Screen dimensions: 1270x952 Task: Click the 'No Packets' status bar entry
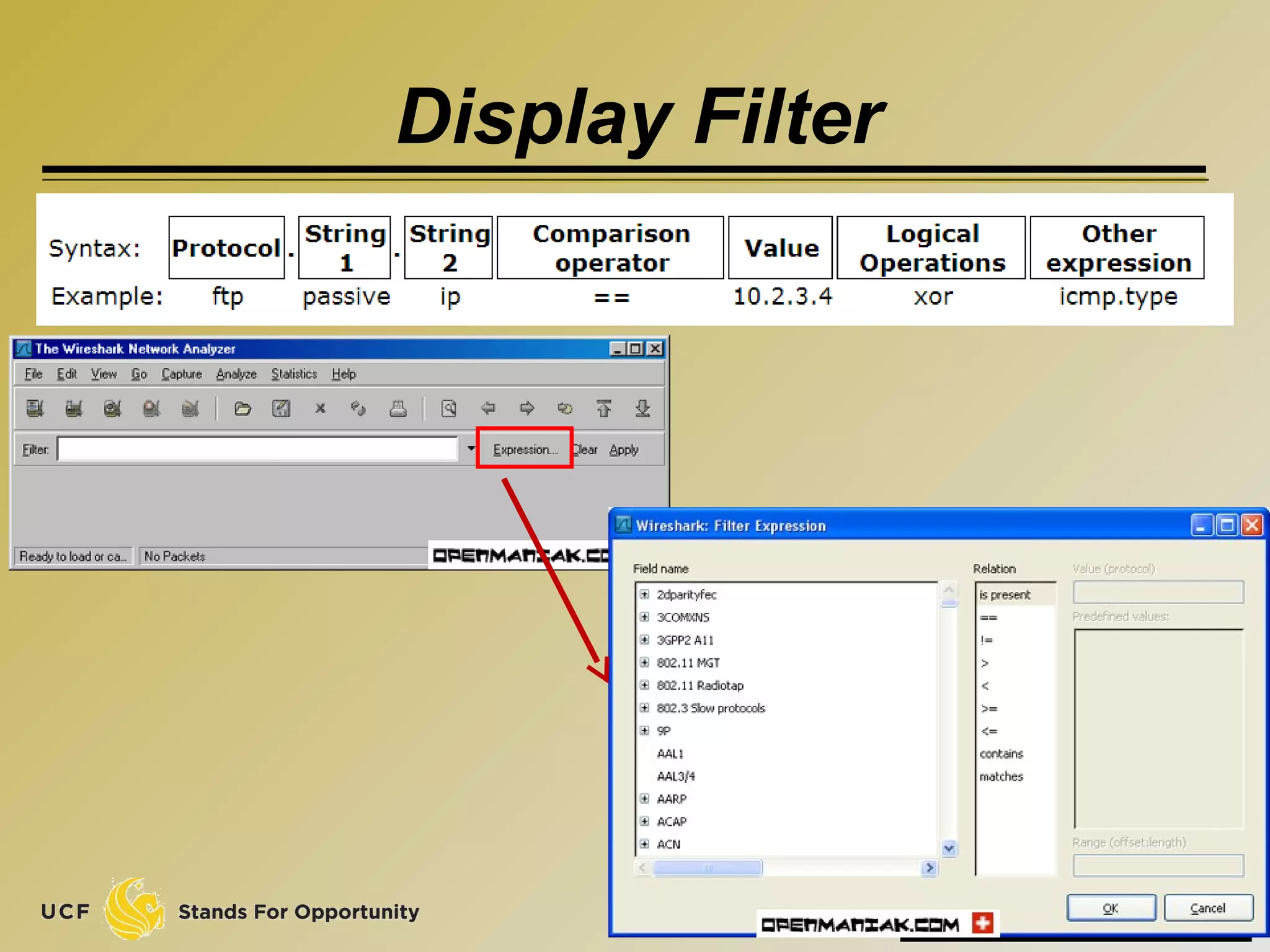point(174,556)
